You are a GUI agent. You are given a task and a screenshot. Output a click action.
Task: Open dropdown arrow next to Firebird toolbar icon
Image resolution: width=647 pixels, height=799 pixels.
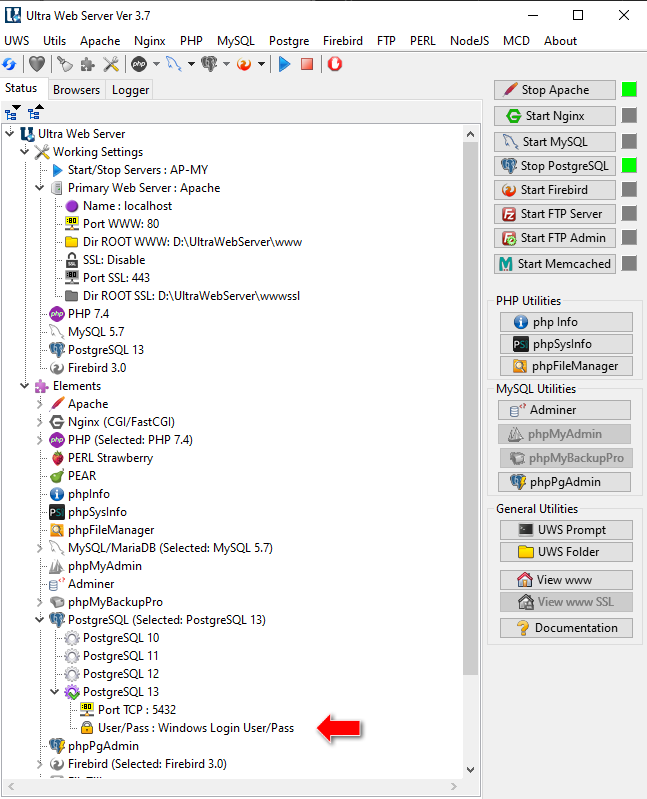(261, 64)
